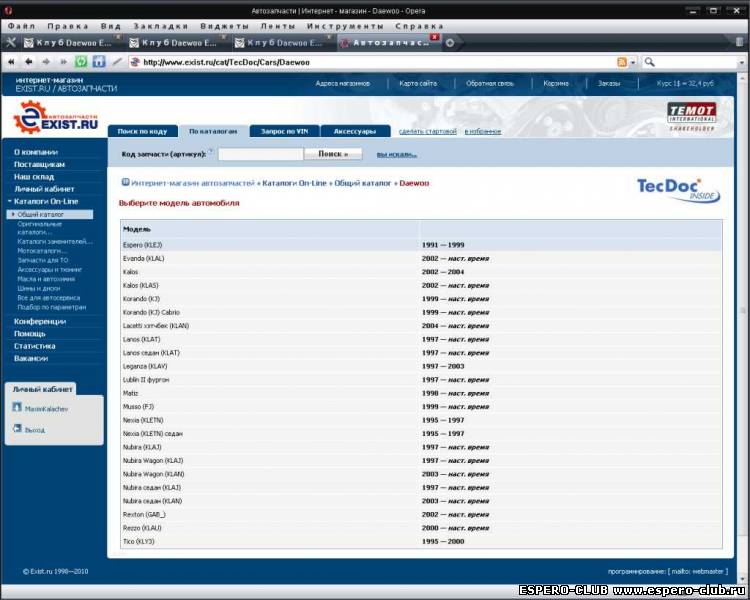Click the help question mark near Код запчасти
Screen dimensions: 750x600
coord(210,151)
